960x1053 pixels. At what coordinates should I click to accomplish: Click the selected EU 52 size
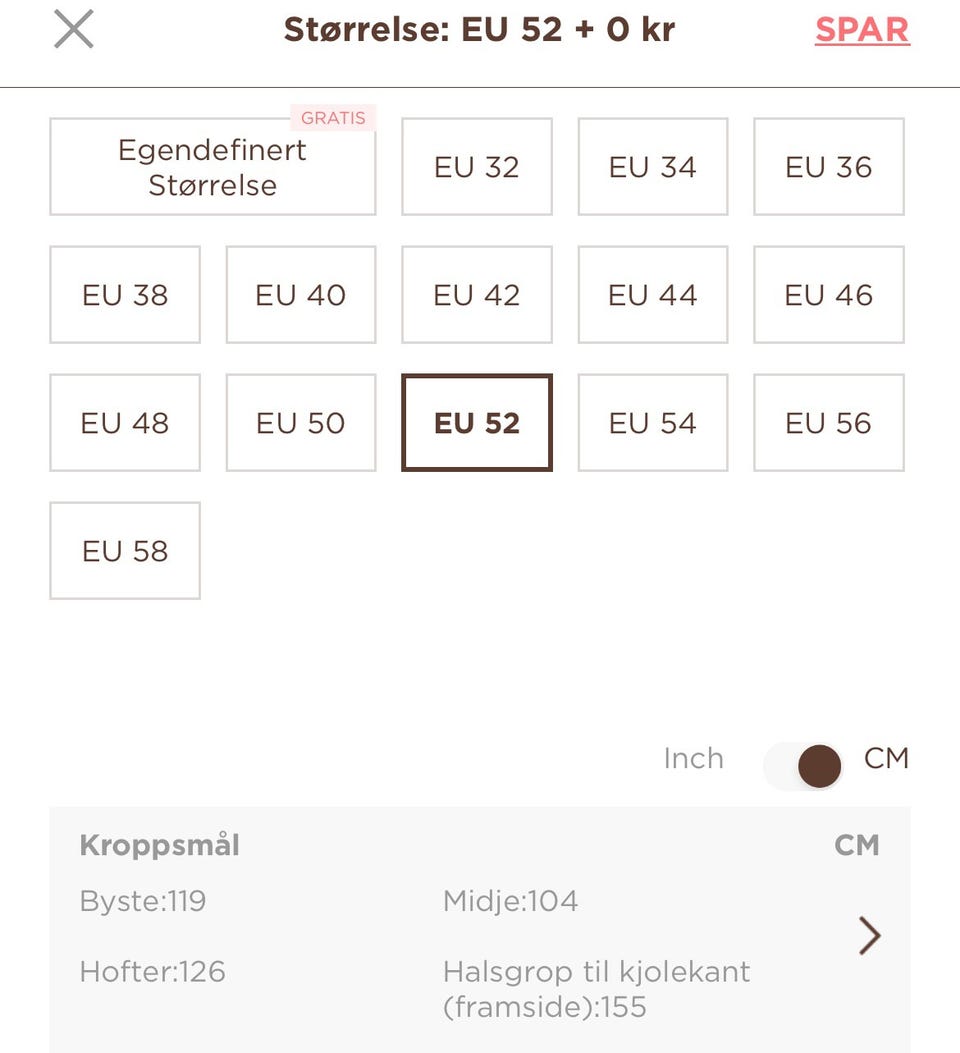(x=477, y=423)
